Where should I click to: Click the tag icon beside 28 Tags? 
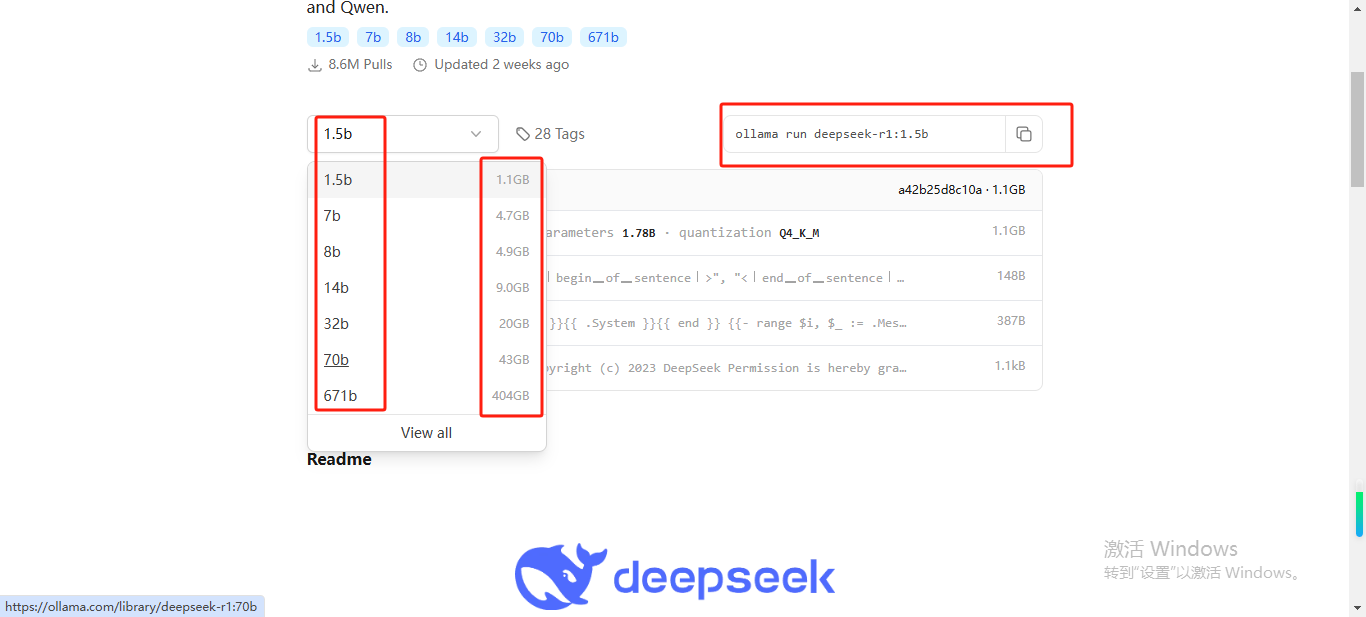coord(523,134)
